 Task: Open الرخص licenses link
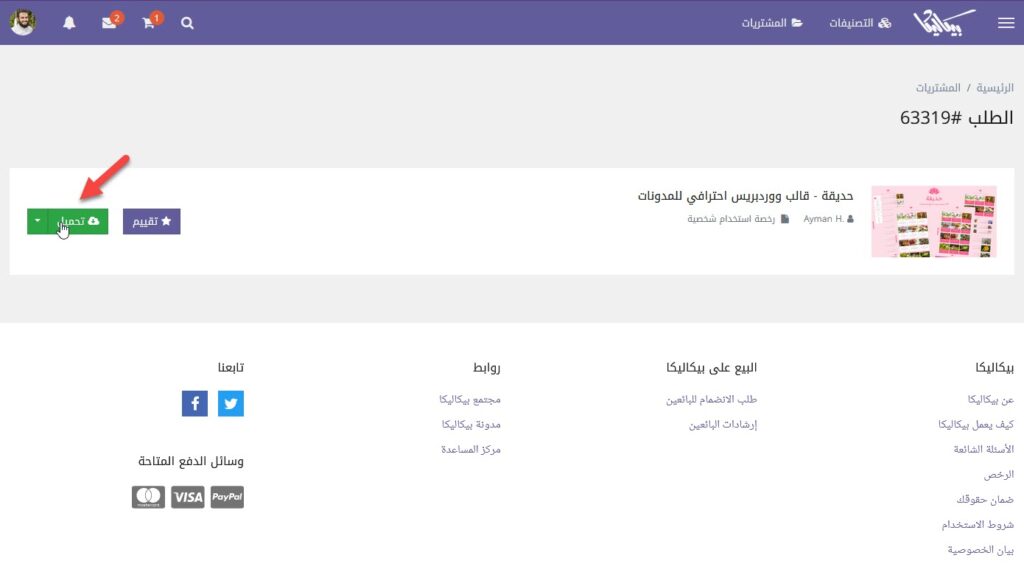pos(999,475)
